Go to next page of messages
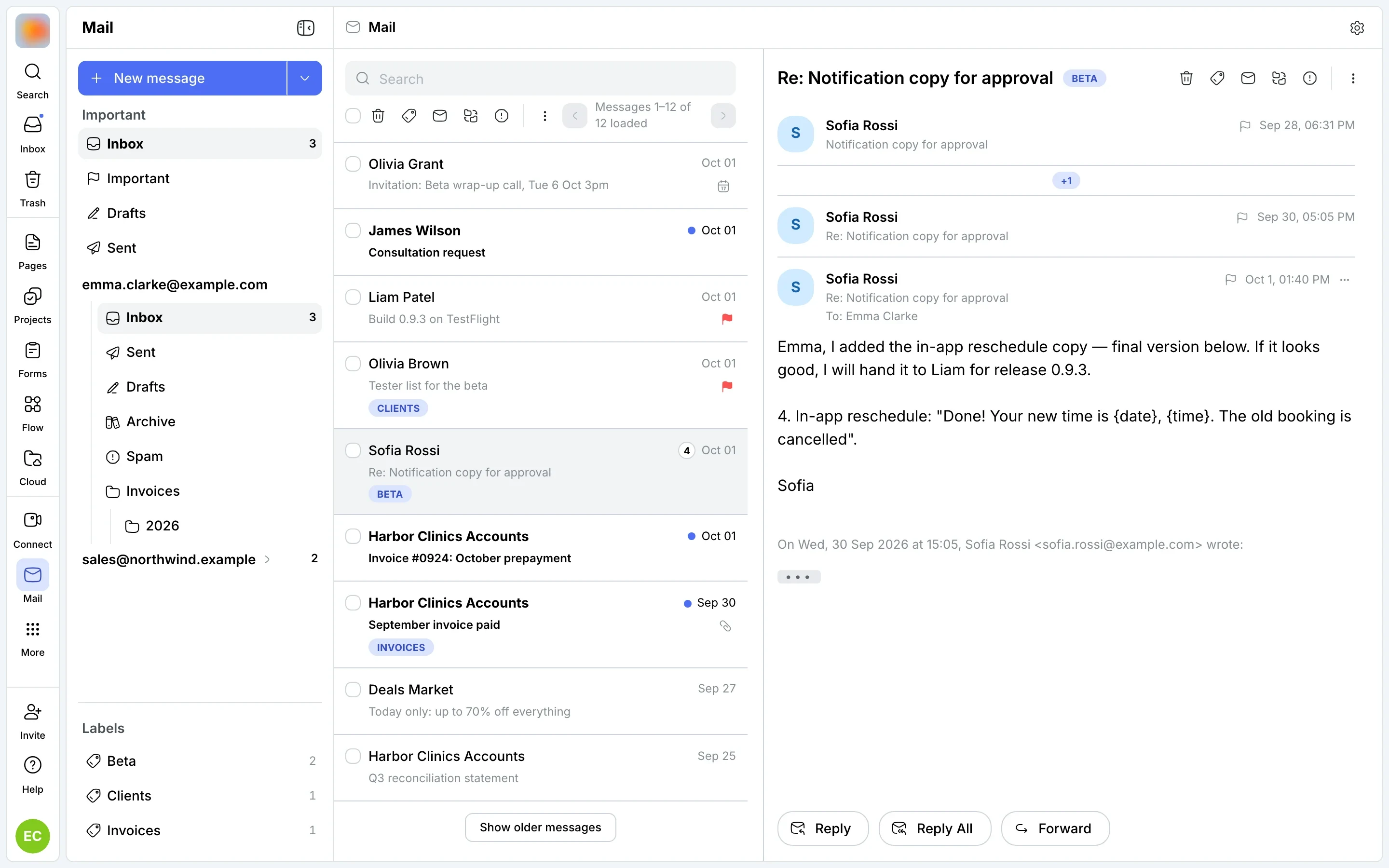 coord(723,116)
